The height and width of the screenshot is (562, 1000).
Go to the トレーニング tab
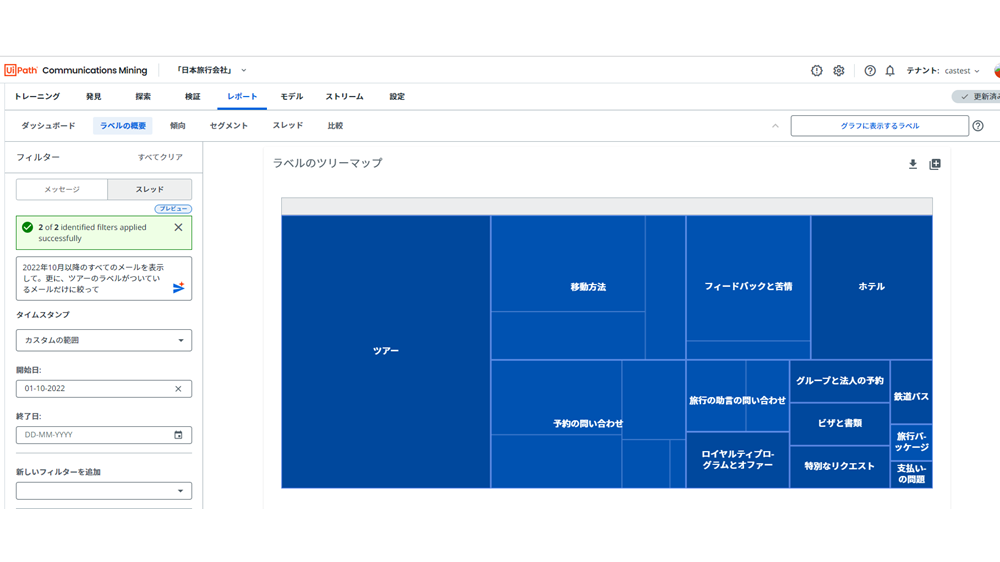point(37,96)
